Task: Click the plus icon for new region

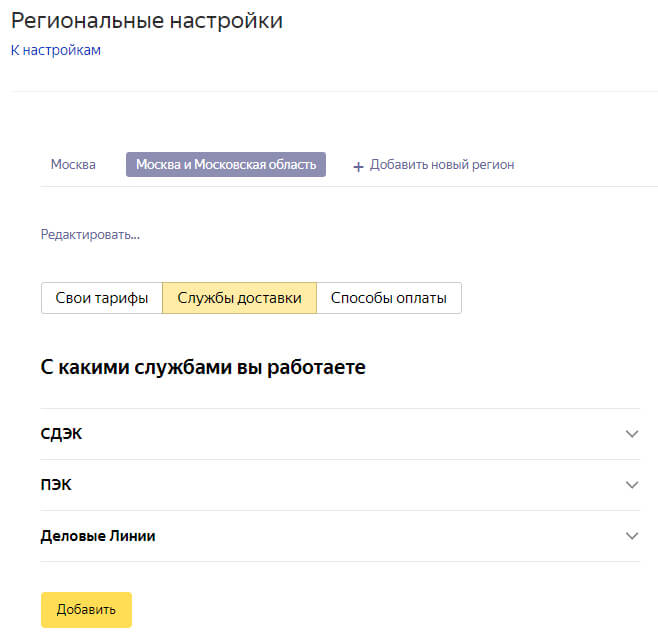Action: tap(358, 166)
